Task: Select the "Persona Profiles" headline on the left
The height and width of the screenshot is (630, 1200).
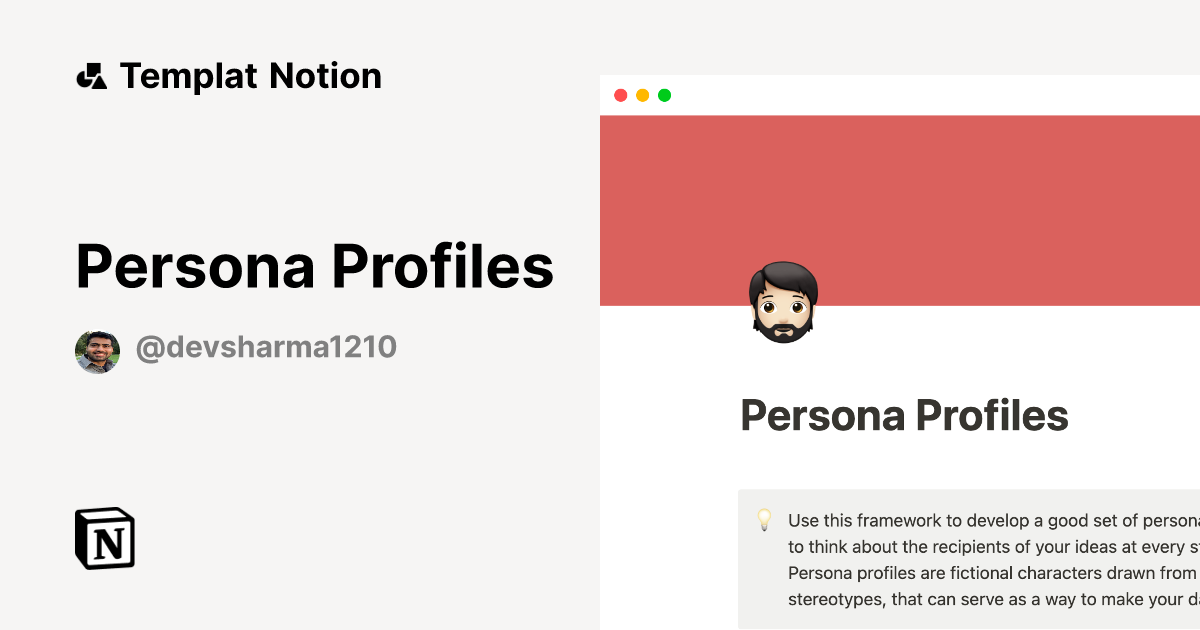Action: [x=315, y=265]
